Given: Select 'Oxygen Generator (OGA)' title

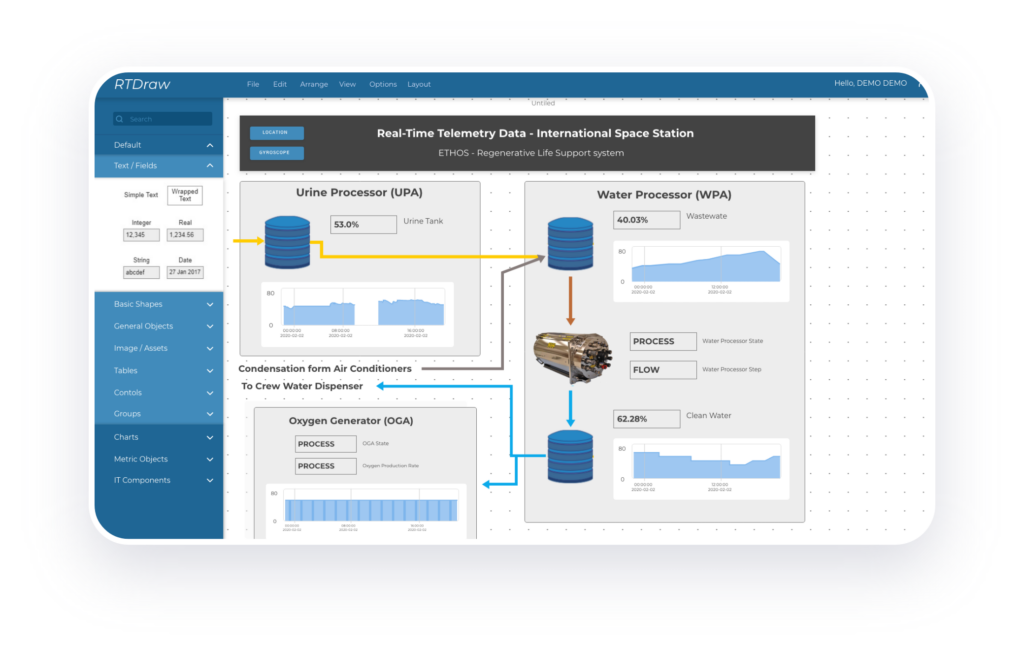Looking at the screenshot, I should [x=351, y=421].
